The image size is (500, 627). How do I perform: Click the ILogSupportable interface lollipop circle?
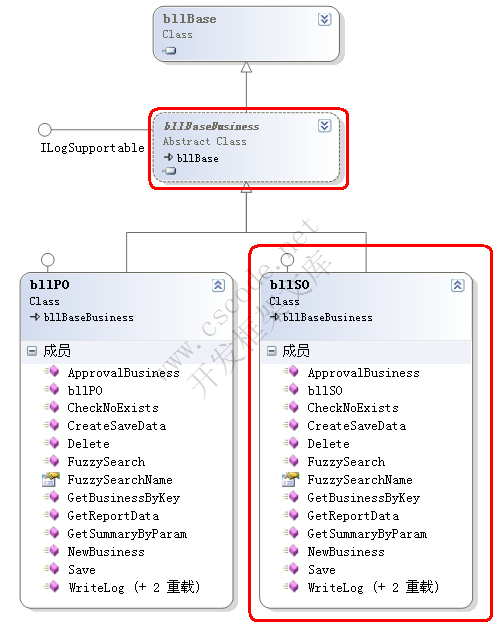(x=45, y=130)
